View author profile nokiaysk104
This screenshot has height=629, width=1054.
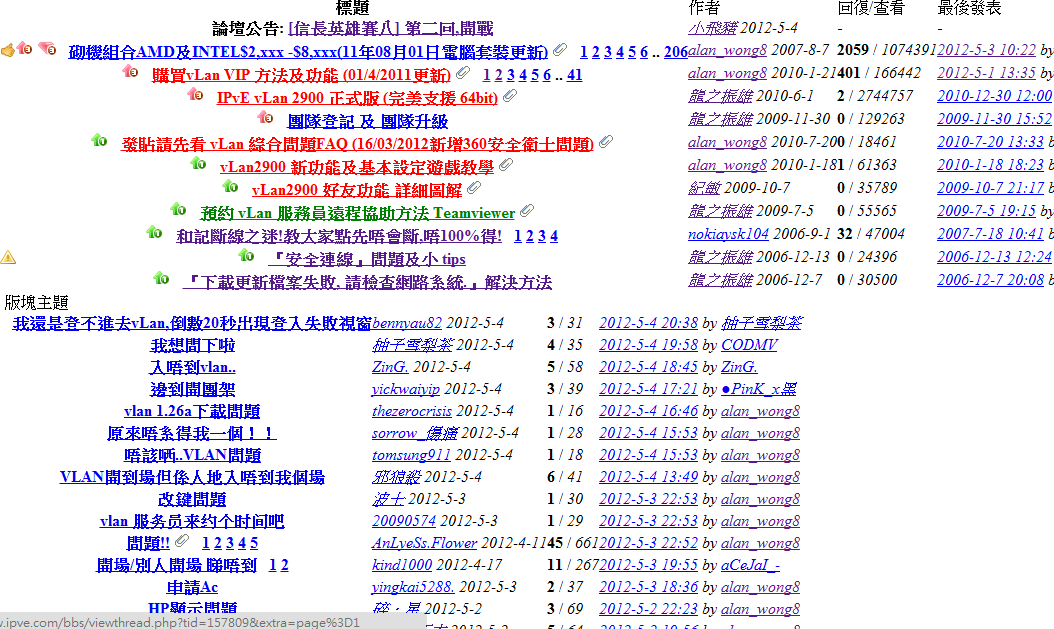click(728, 234)
